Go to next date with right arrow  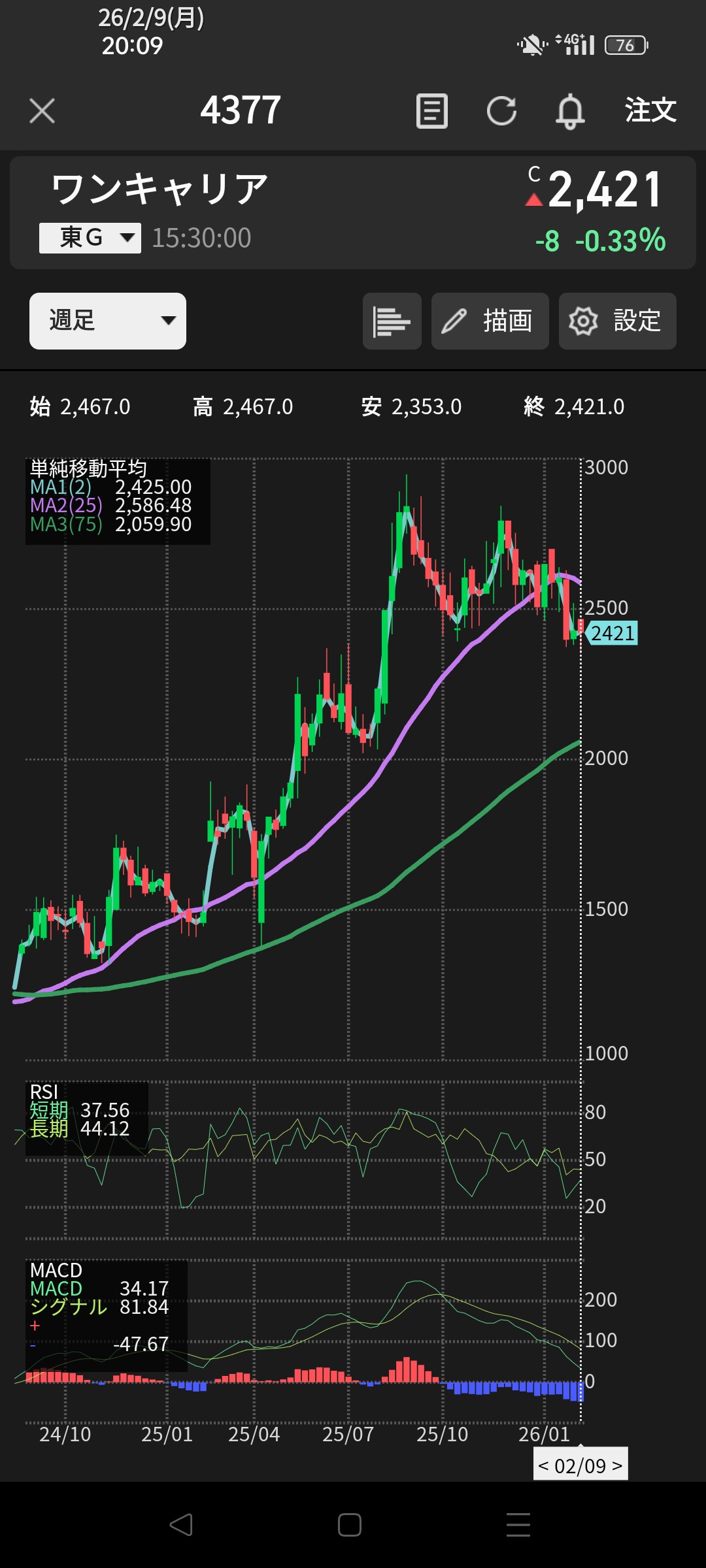617,1466
